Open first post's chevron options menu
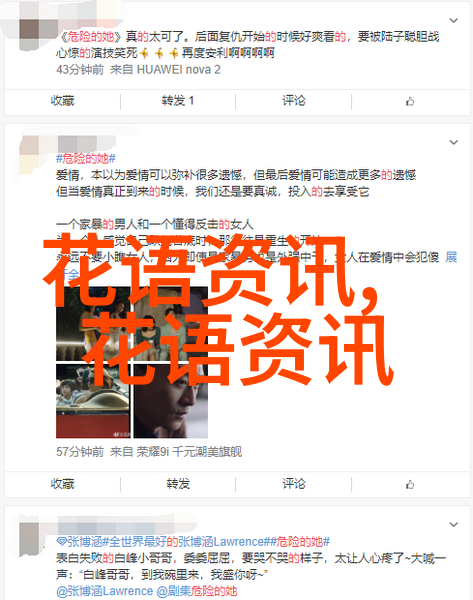473x600 pixels. coord(453,20)
